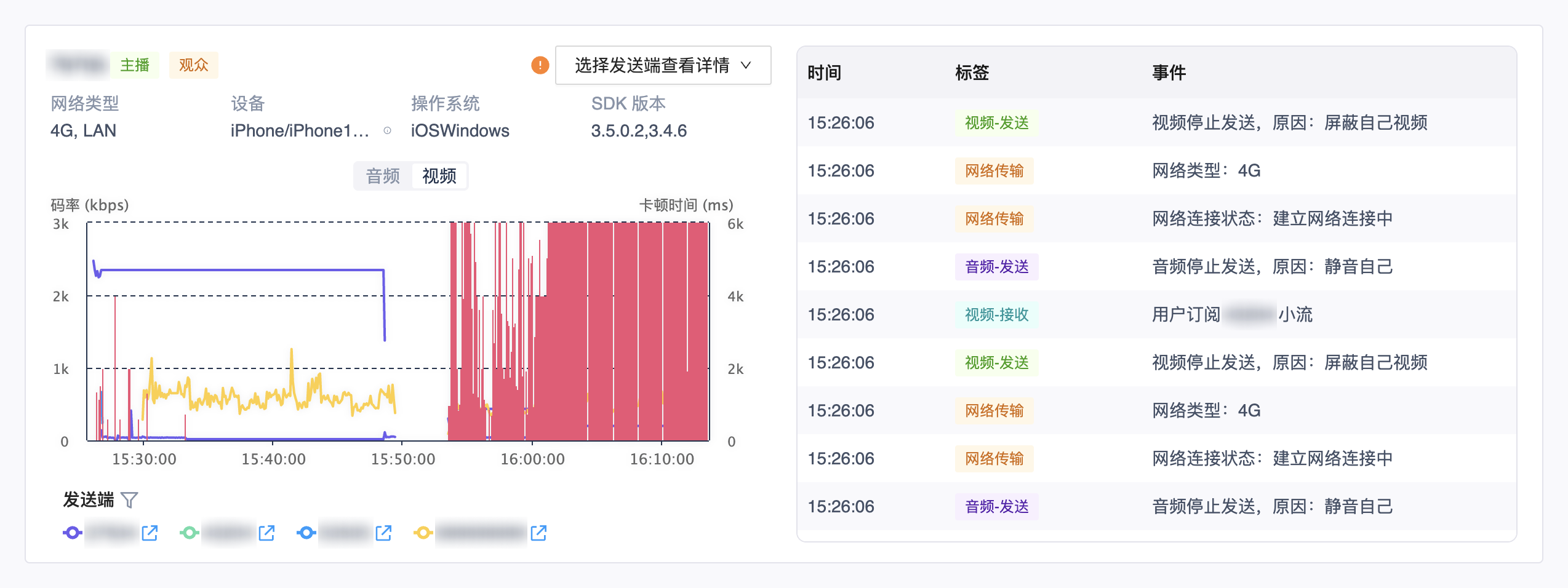Toggle the blue sender legend marker

(306, 533)
